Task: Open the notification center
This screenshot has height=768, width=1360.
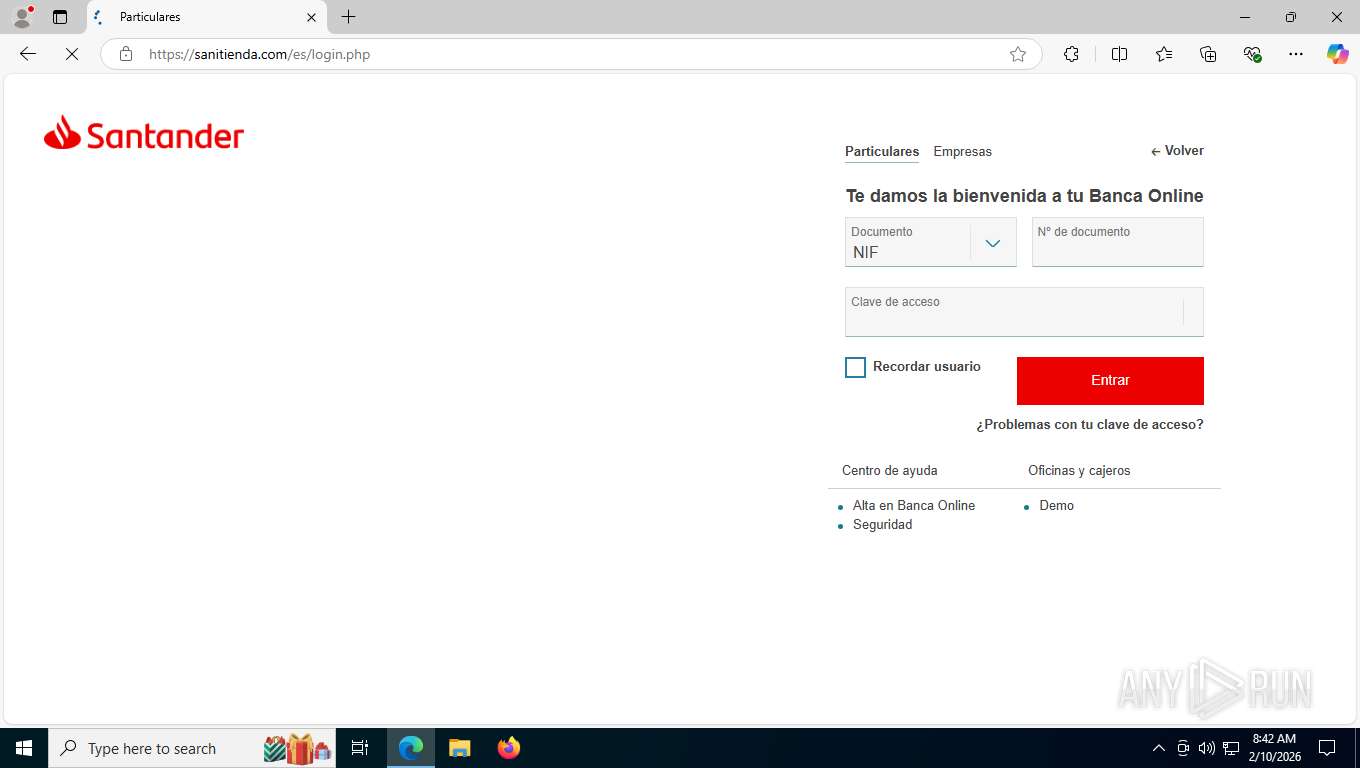Action: tap(1327, 748)
